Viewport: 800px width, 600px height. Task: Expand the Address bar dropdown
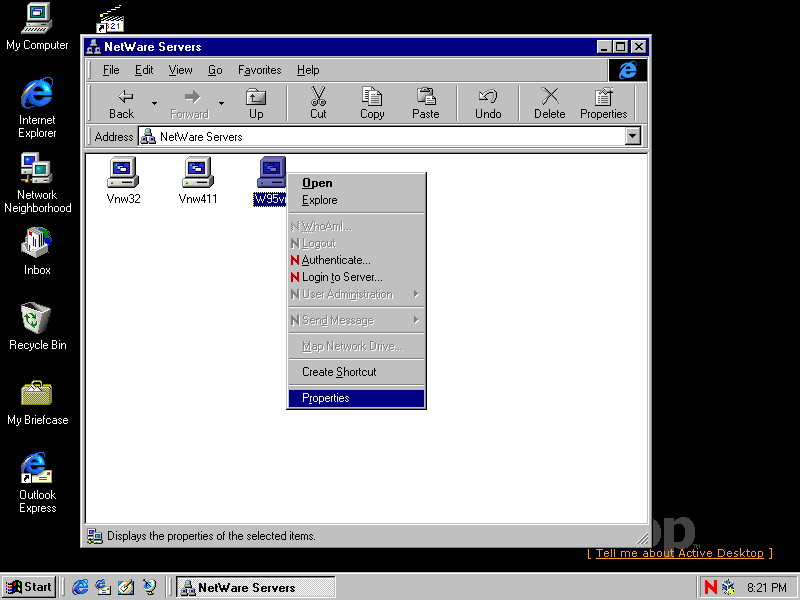(633, 136)
